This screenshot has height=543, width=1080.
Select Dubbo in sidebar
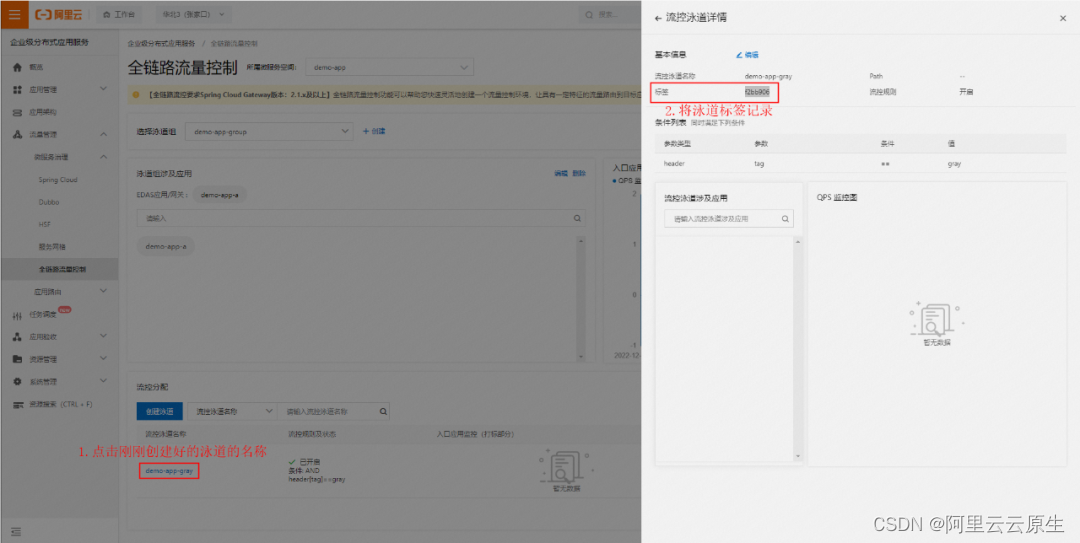click(48, 202)
